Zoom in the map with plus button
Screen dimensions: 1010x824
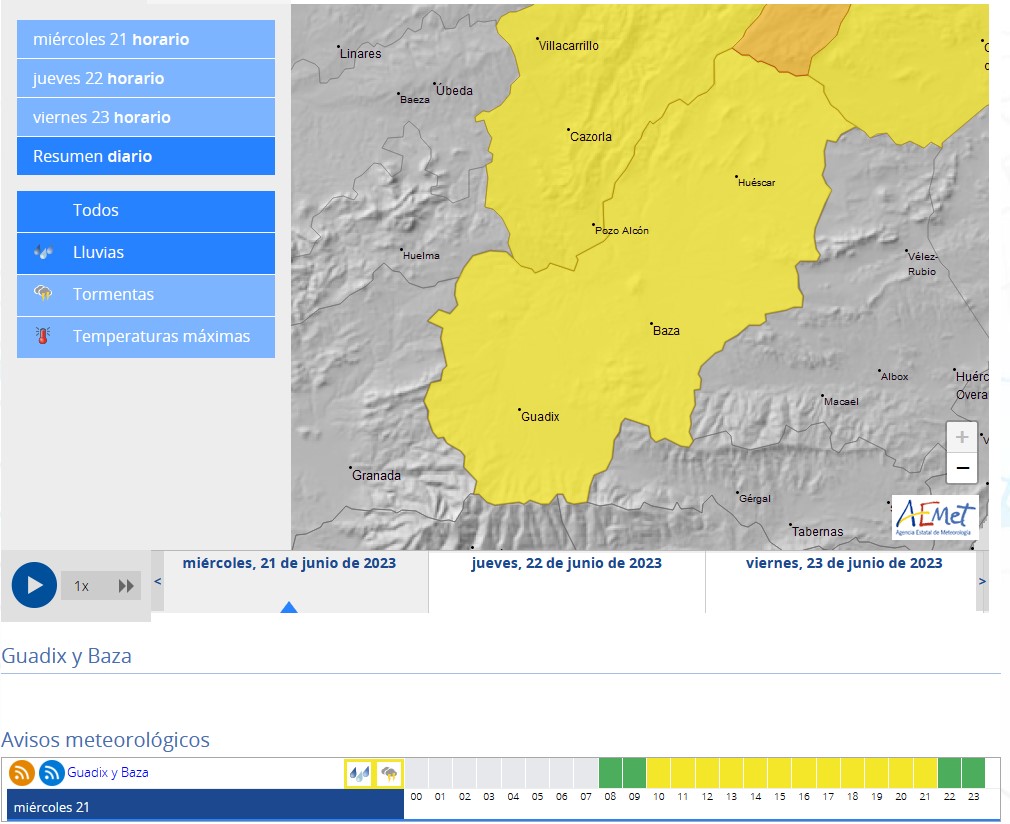click(961, 437)
